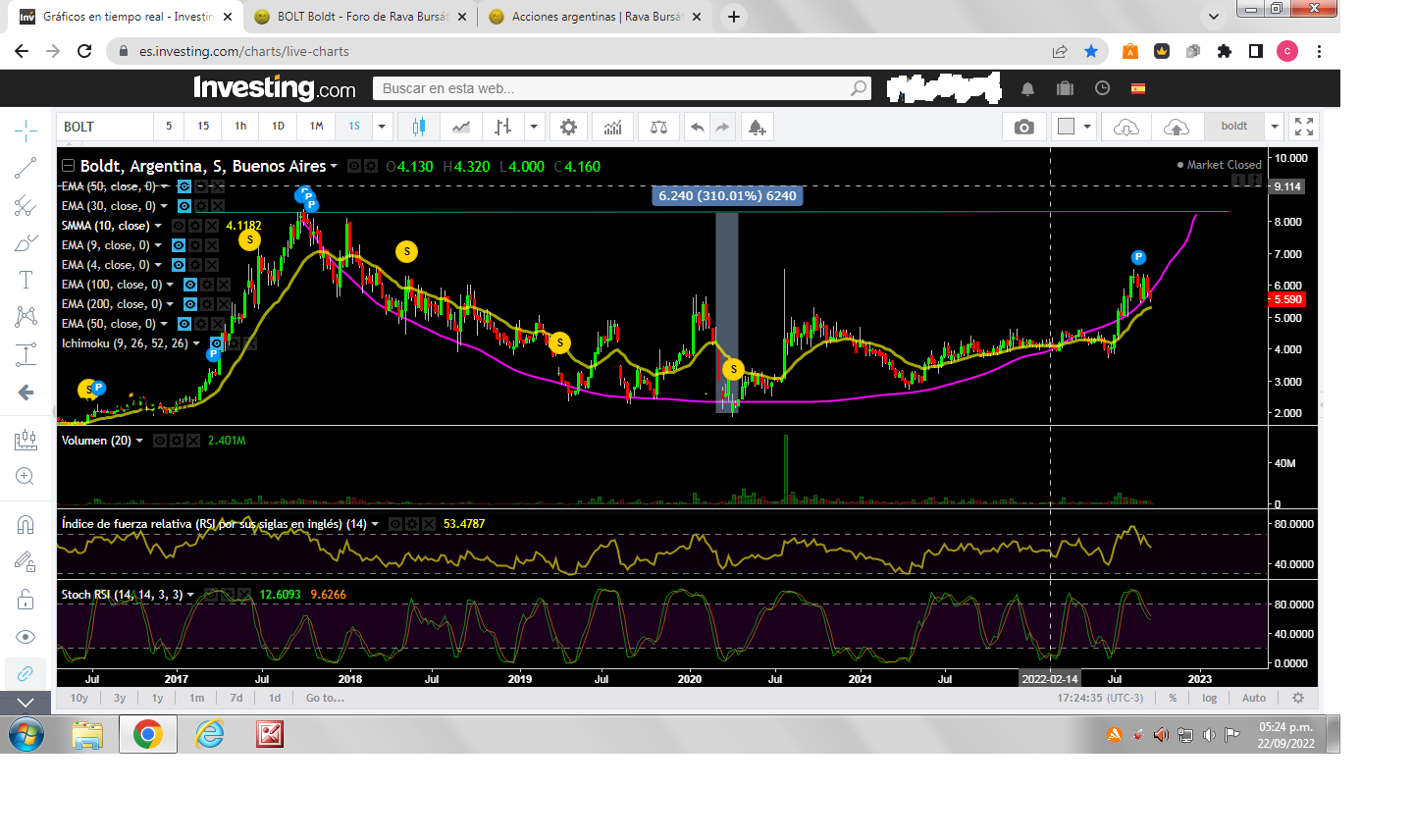
Task: Hide all drawings with eye icon in sidebar
Action: [26, 637]
